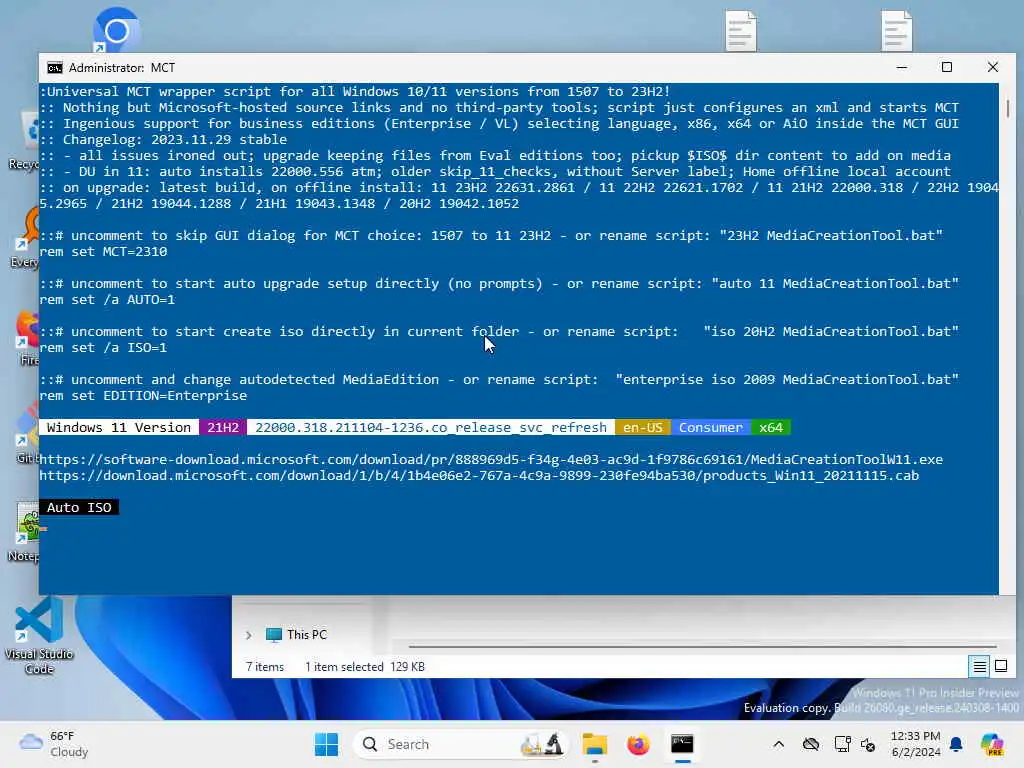Launch Firefox from the taskbar
The width and height of the screenshot is (1024, 768).
point(638,744)
